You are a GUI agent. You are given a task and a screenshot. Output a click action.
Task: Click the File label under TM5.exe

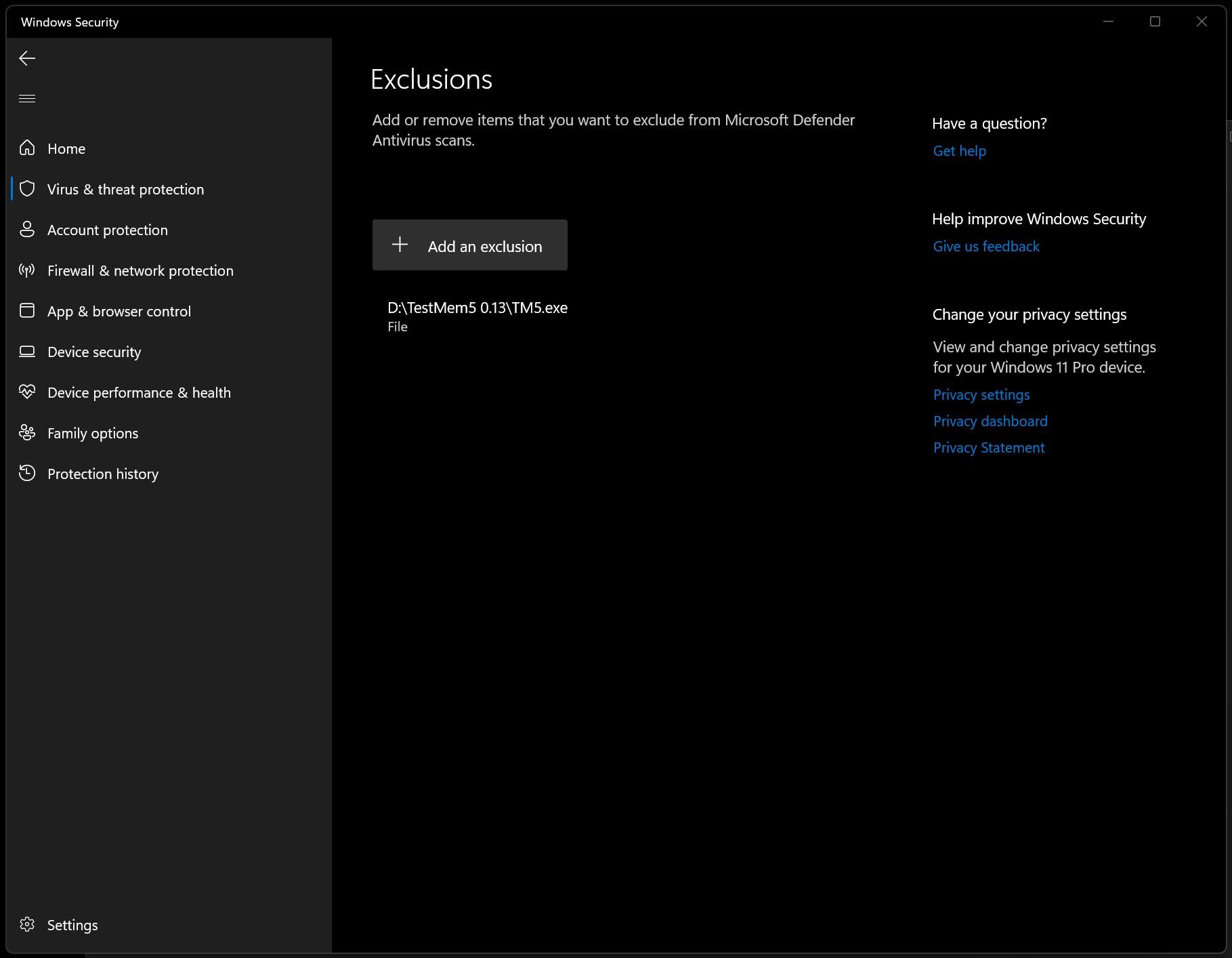[x=398, y=327]
